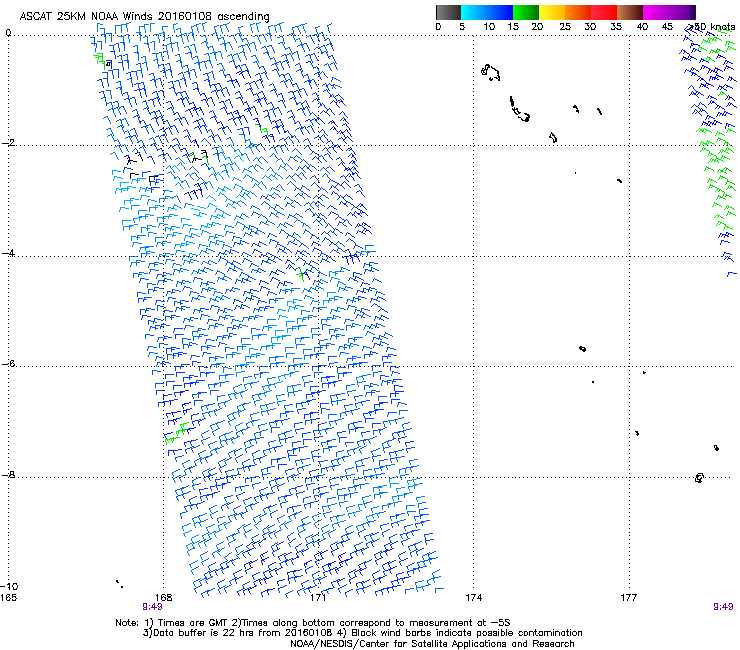Select the '174' longitude axis label
Image resolution: width=740 pixels, height=650 pixels.
pos(473,598)
